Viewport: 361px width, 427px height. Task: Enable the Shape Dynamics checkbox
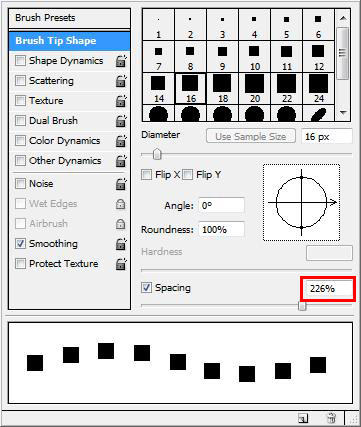tap(20, 61)
